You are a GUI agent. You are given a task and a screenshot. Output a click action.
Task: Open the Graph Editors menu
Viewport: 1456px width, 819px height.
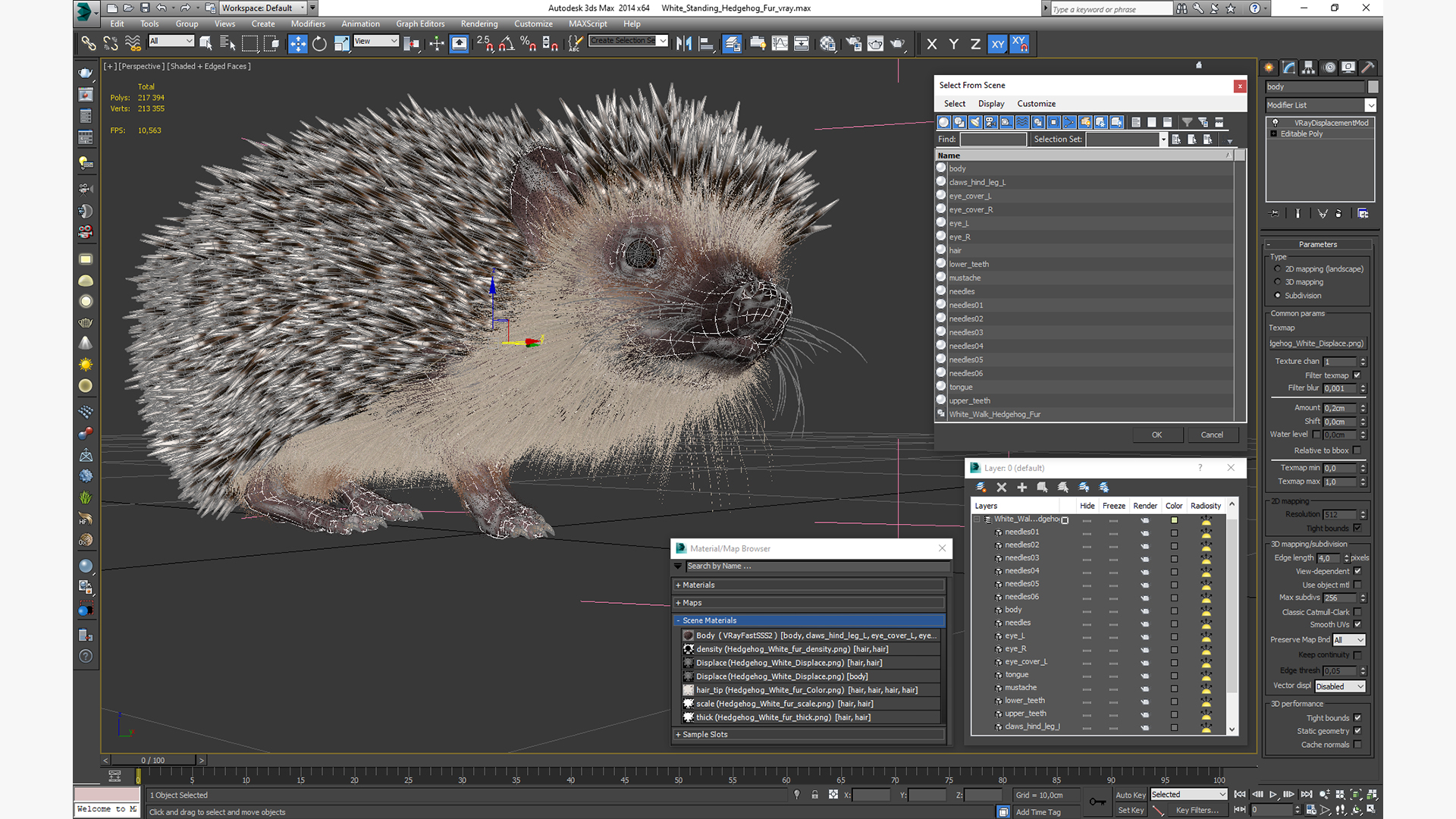420,24
